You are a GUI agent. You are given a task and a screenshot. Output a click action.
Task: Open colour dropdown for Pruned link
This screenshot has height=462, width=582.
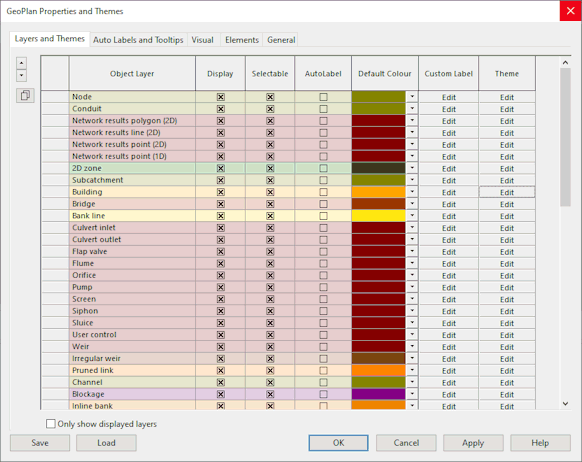pos(412,370)
